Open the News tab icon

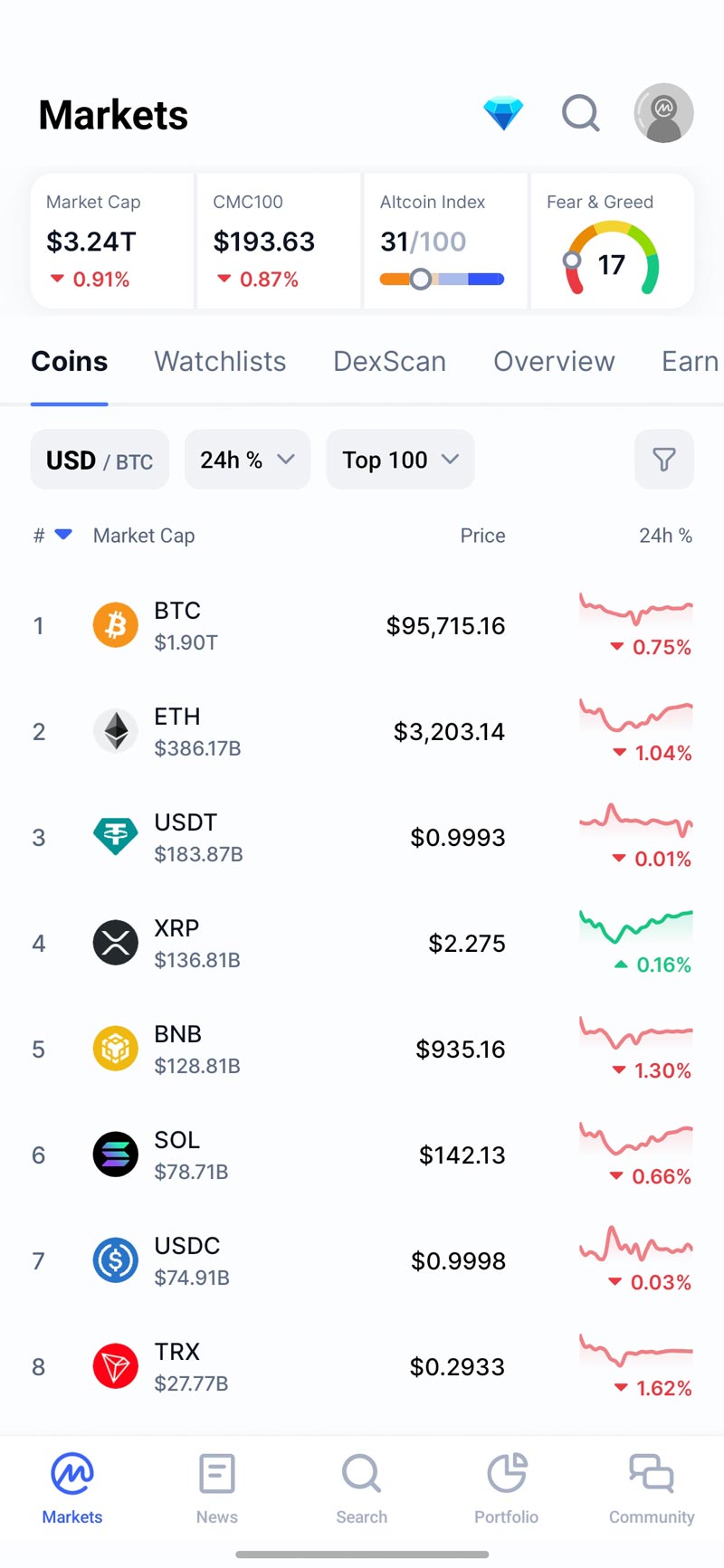coord(217,1474)
